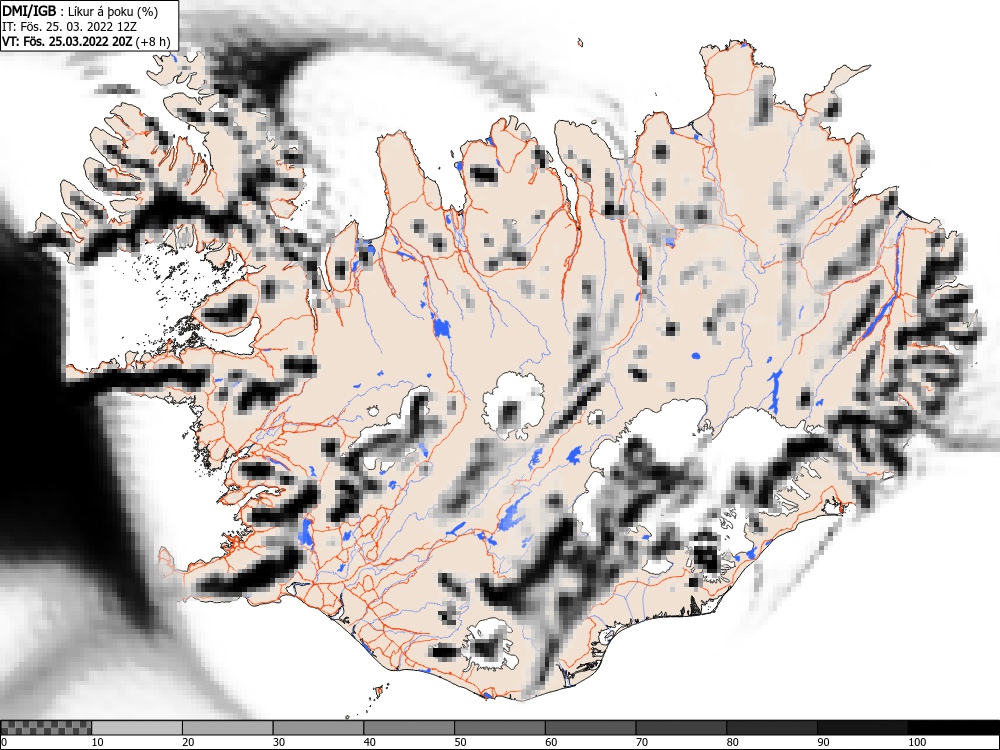Click the 10–20 light gray legend swatch
Image resolution: width=1000 pixels, height=750 pixels.
137,728
